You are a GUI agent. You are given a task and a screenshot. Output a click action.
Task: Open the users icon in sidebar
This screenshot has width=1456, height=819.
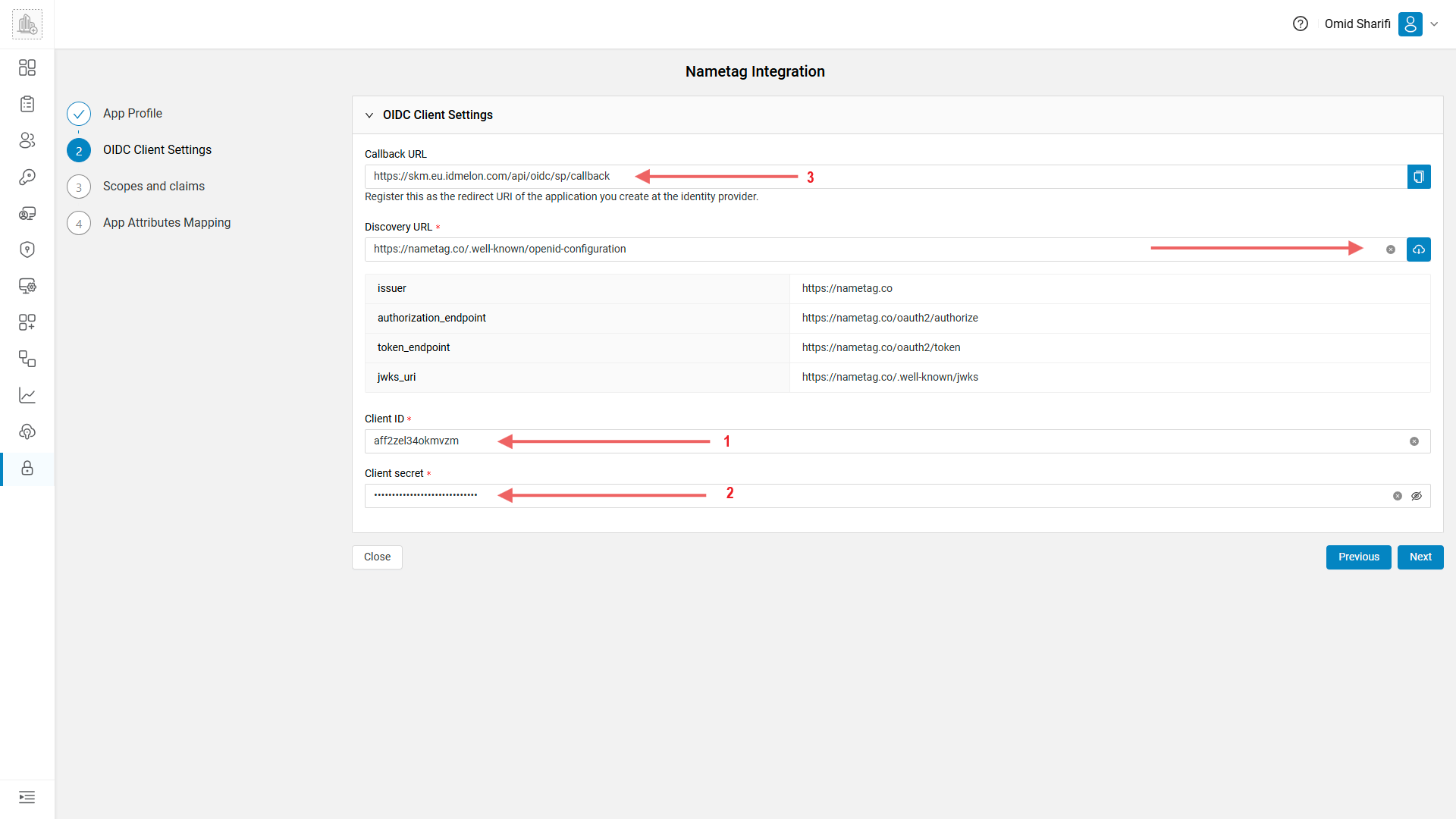pos(27,141)
